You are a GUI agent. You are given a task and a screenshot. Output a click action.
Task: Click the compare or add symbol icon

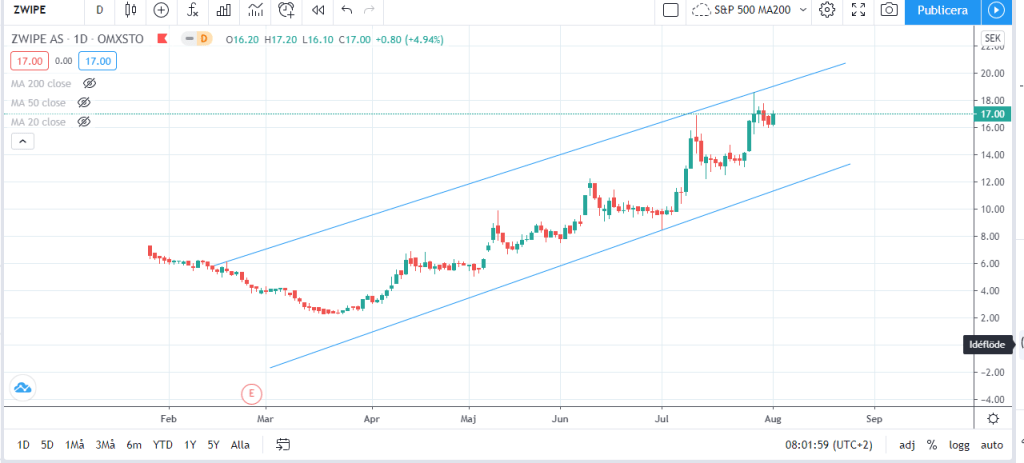pos(163,10)
